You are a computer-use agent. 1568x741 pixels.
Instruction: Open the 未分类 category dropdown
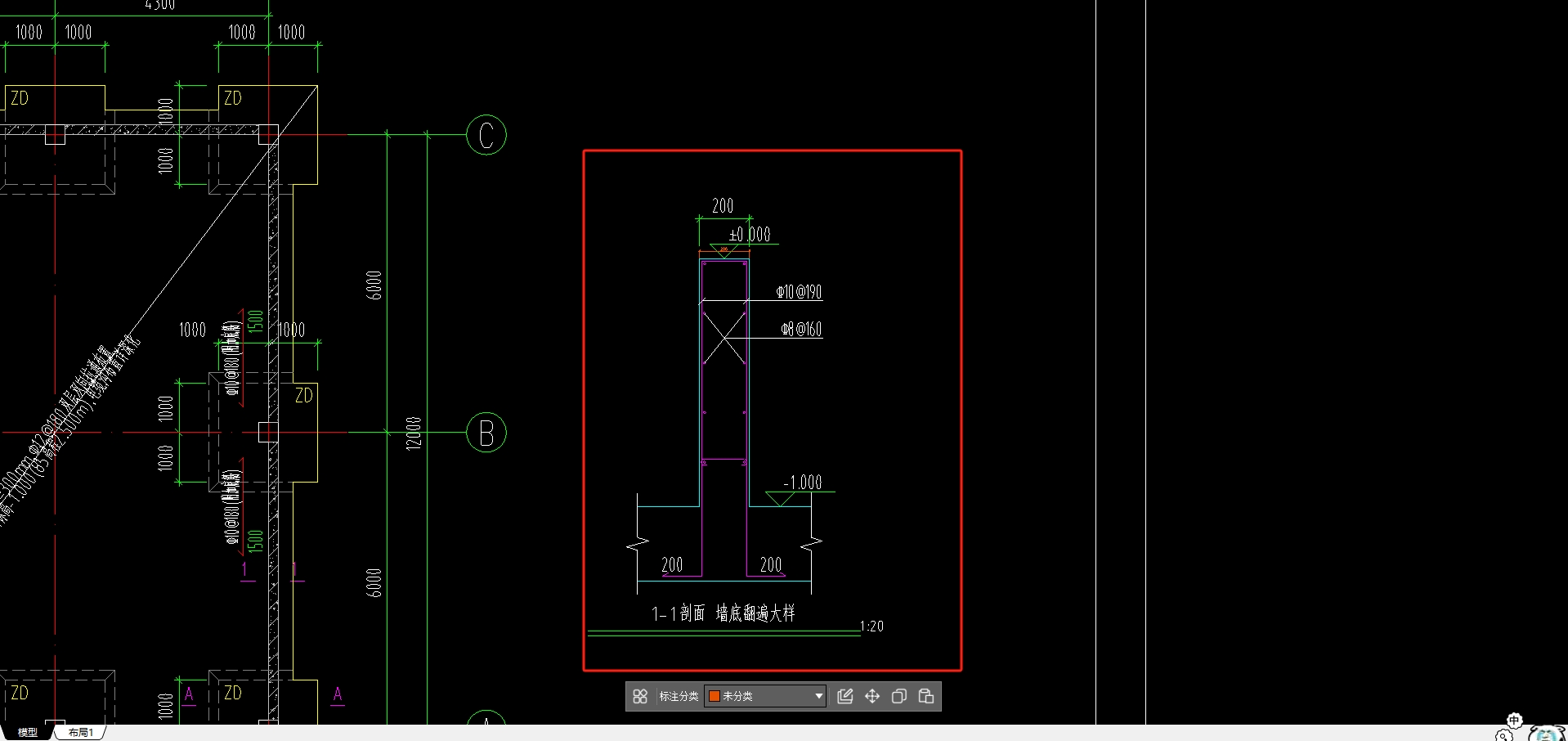(765, 696)
